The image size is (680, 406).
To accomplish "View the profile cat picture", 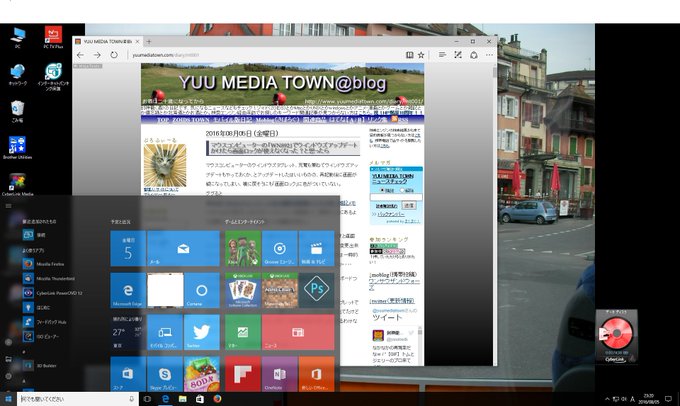I will click(165, 165).
